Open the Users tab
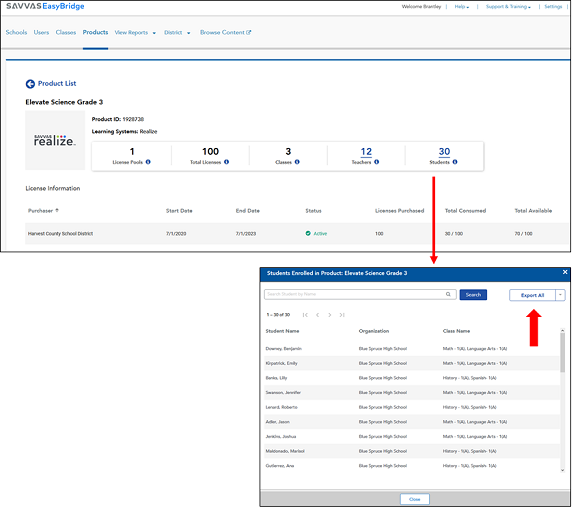The height and width of the screenshot is (508, 580). click(x=41, y=32)
